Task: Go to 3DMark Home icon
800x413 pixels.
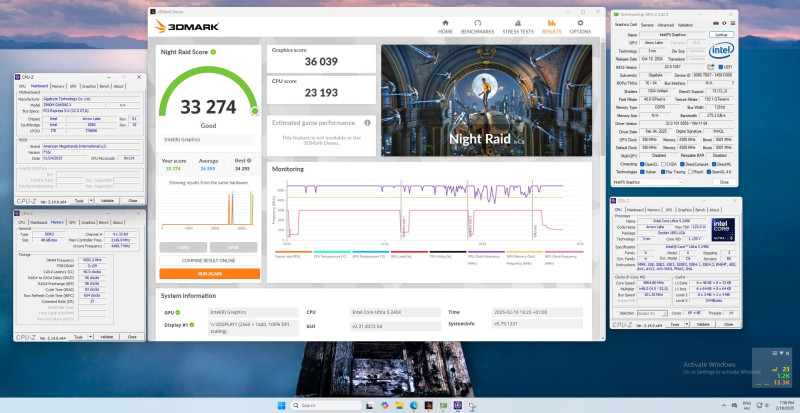Action: [x=445, y=23]
